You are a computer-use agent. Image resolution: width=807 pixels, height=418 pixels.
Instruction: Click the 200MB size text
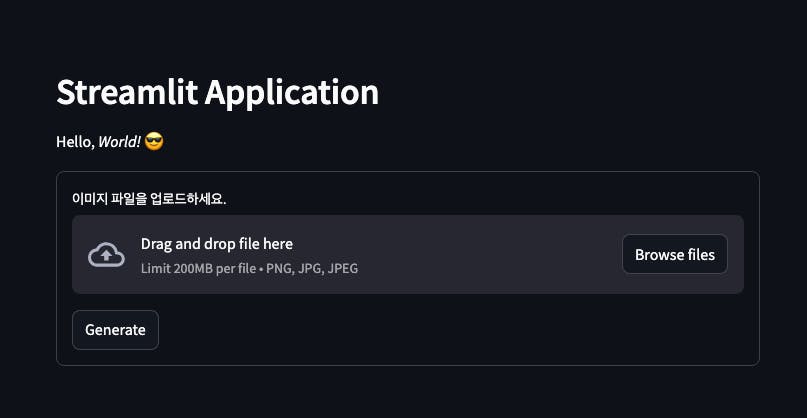pos(193,269)
